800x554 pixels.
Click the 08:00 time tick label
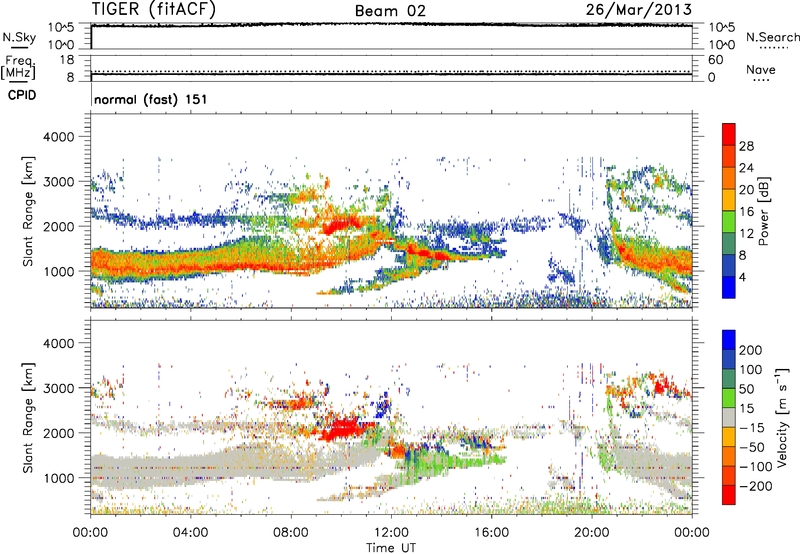[291, 533]
